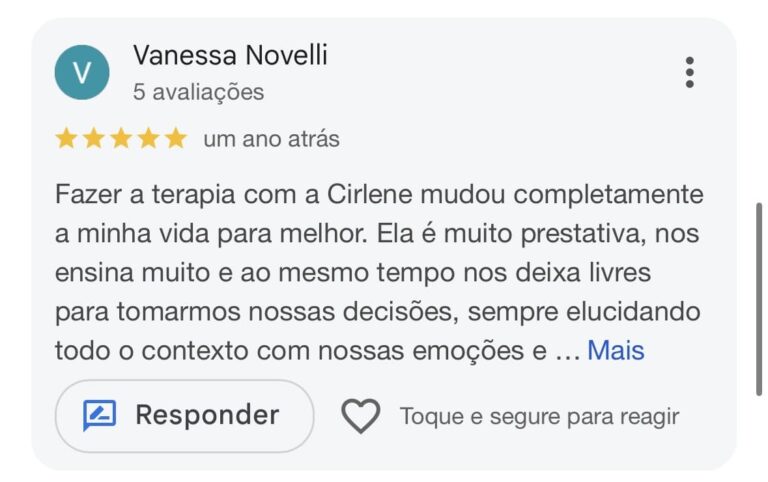
Task: Click the heart reaction icon
Action: tap(360, 416)
